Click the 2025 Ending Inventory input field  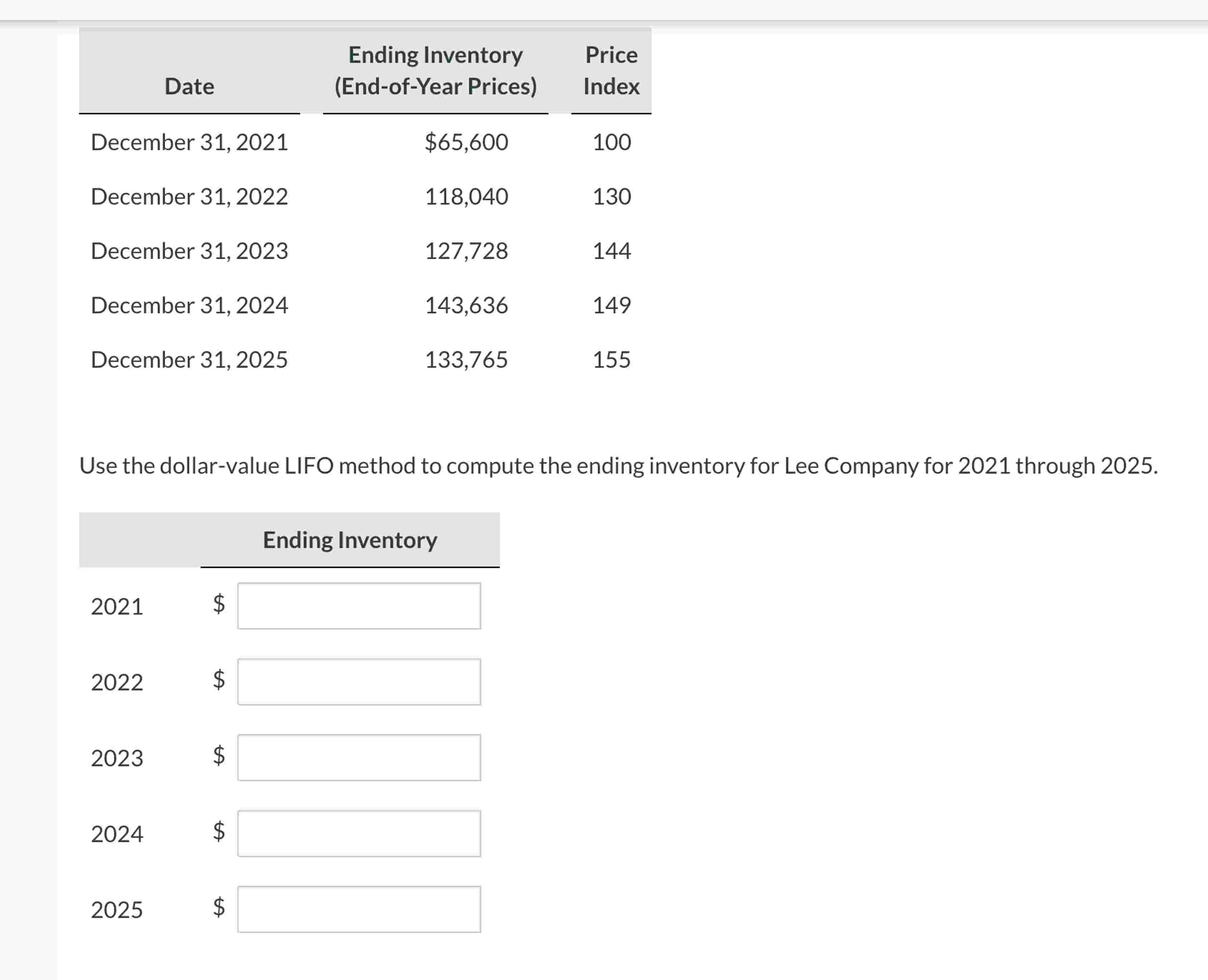(359, 910)
